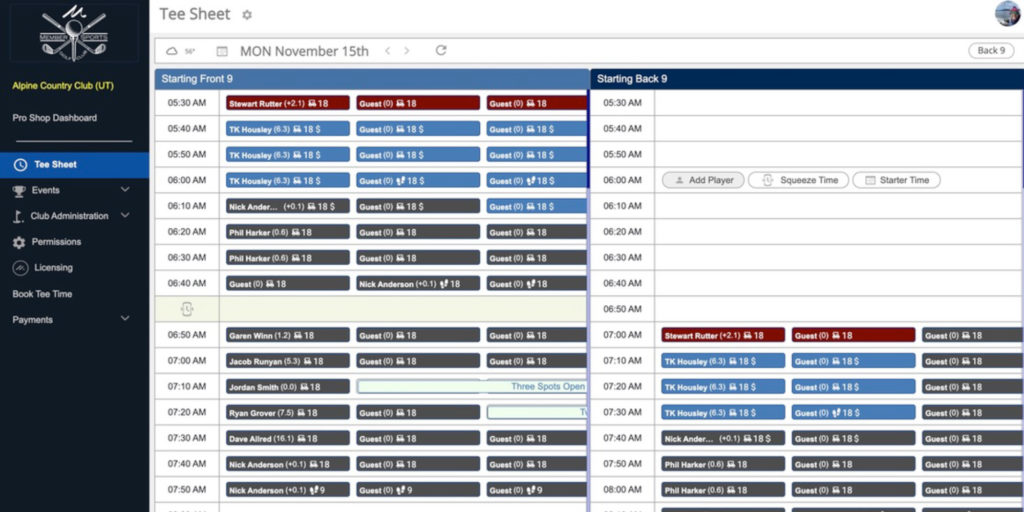Open the user profile avatar
The image size is (1024, 512).
pyautogui.click(x=1006, y=13)
